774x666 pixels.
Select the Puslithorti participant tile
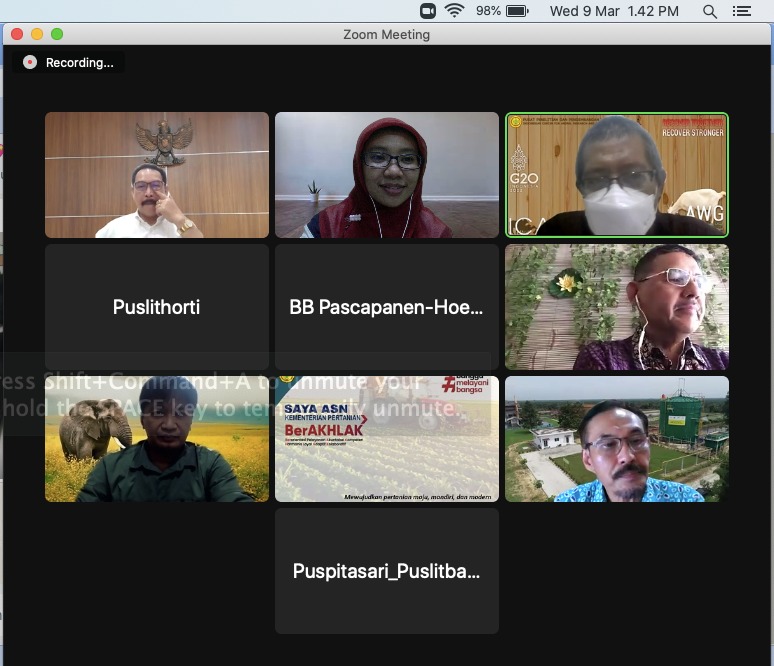[x=157, y=307]
